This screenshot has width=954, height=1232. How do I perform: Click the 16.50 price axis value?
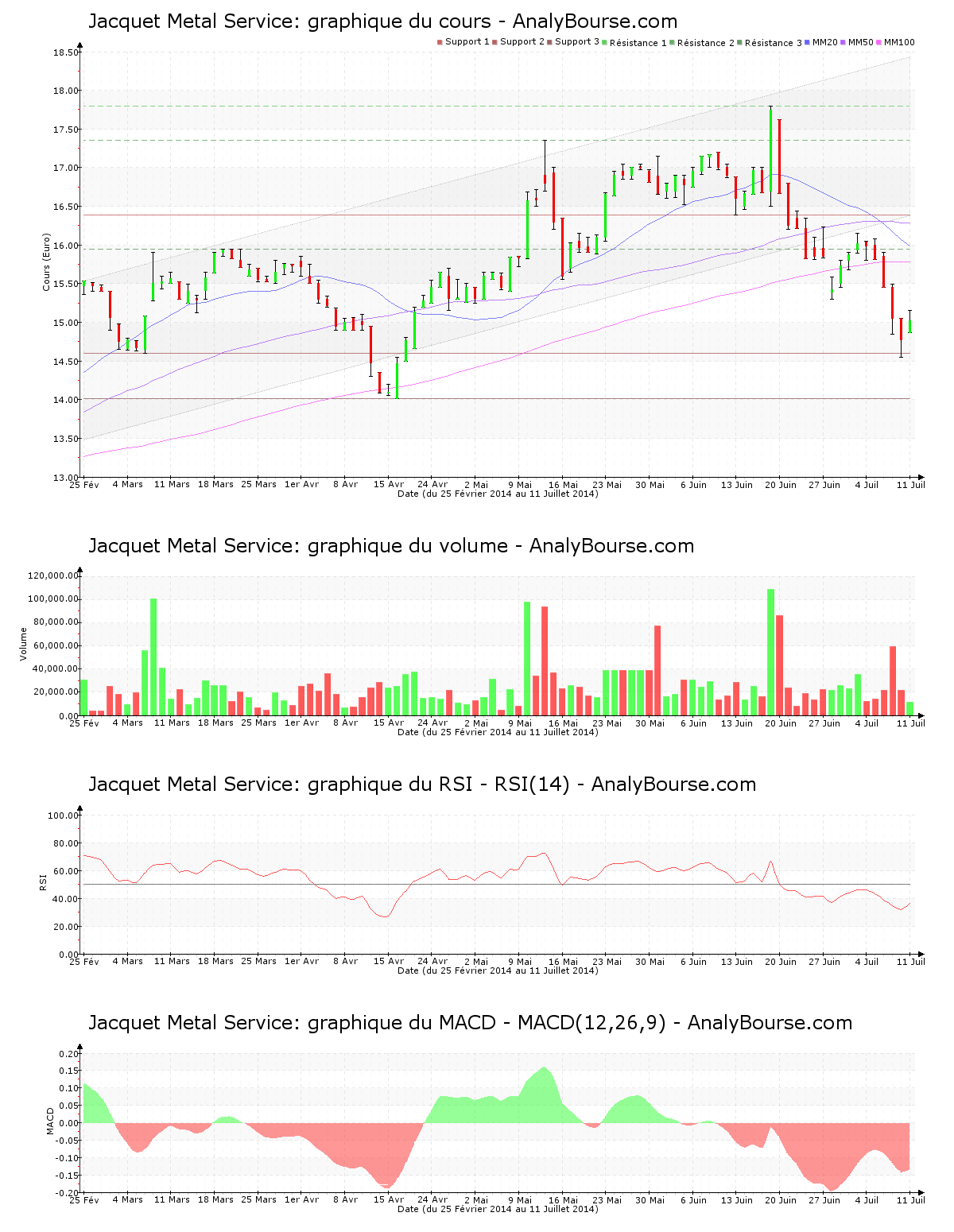pyautogui.click(x=67, y=207)
